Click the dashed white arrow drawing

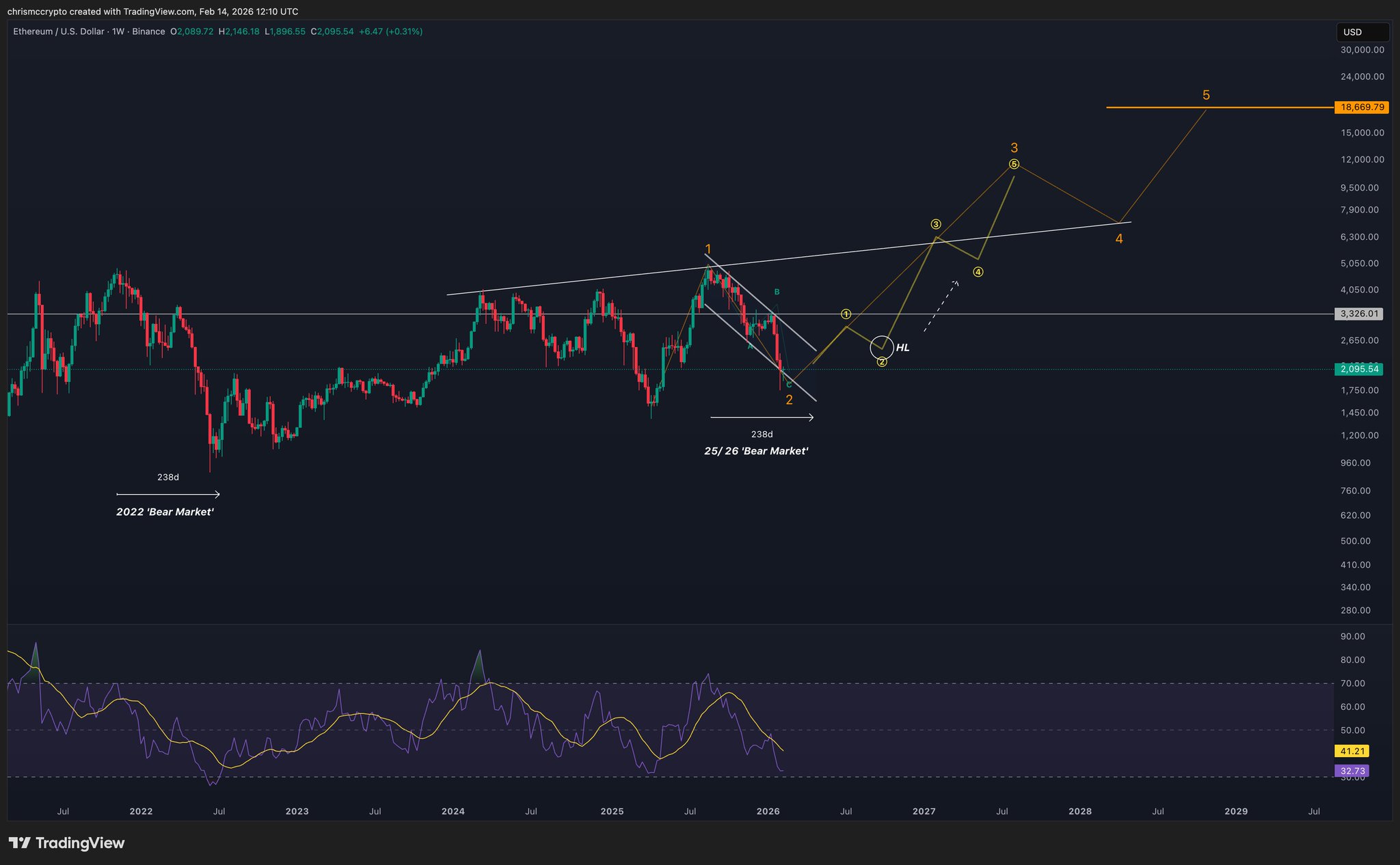click(941, 306)
